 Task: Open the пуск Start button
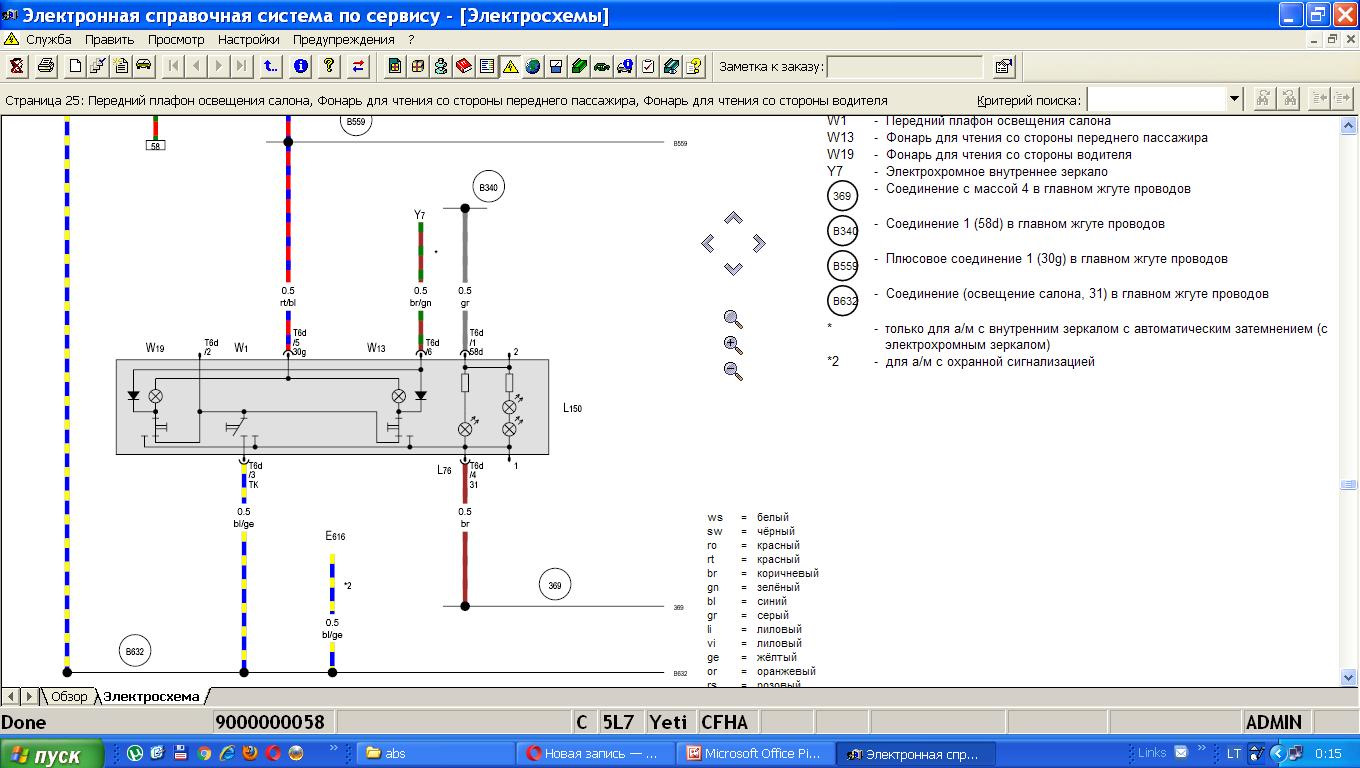[52, 754]
